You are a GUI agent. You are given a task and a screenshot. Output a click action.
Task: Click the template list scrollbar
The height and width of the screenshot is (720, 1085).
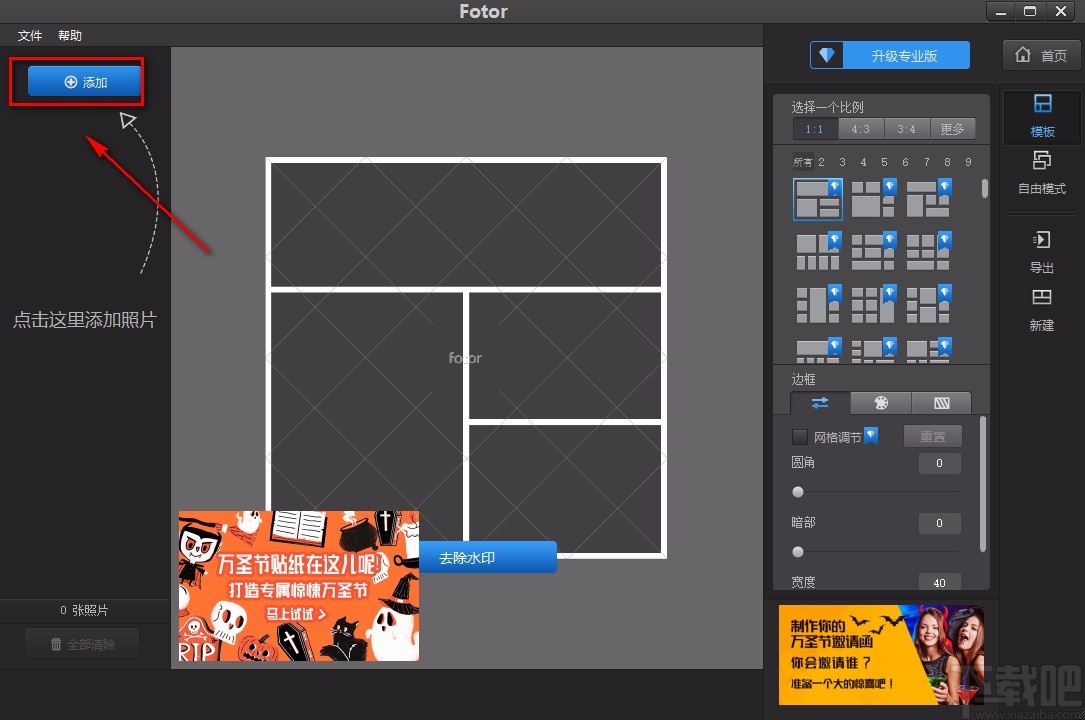point(985,188)
